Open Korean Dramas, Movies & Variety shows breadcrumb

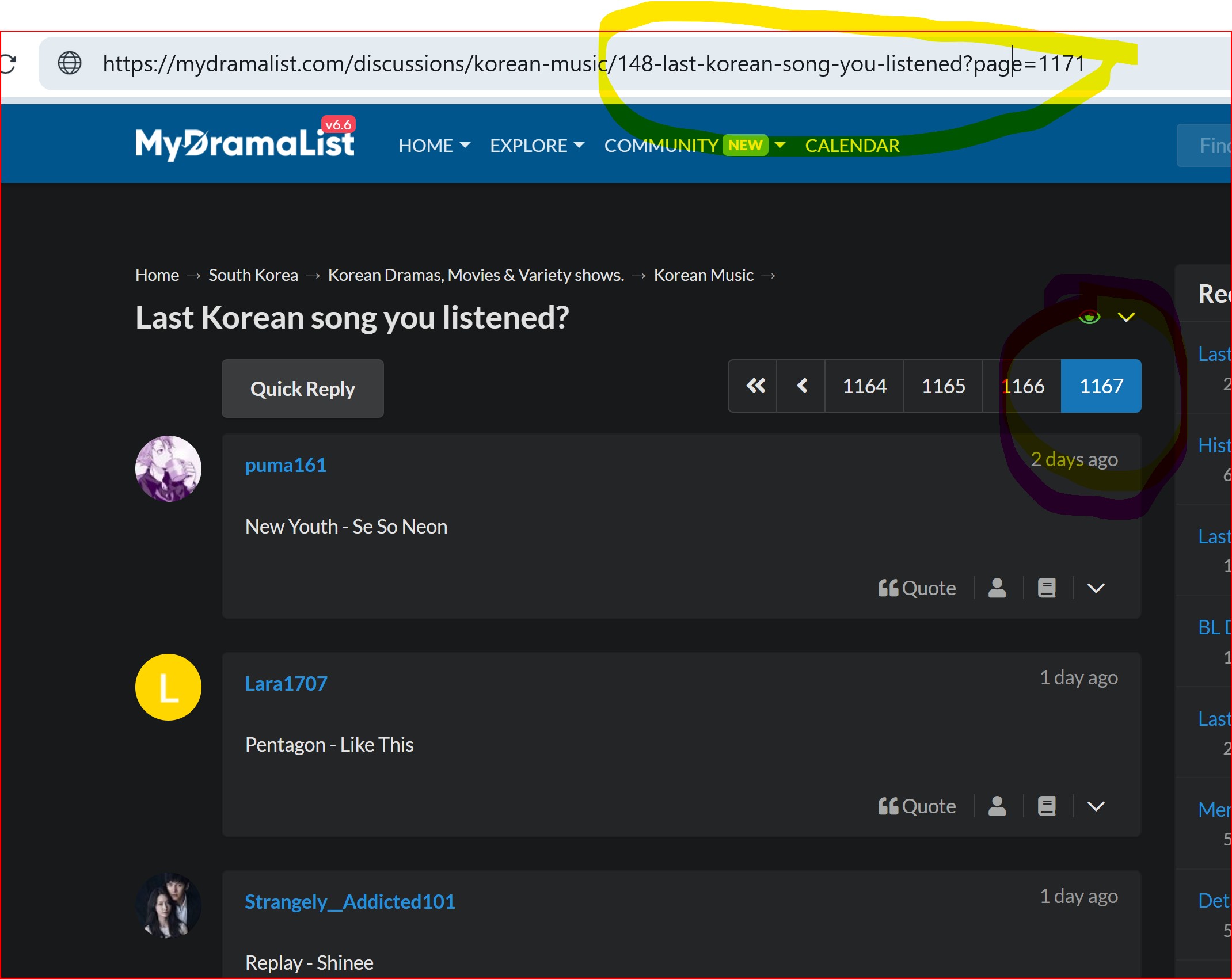(x=476, y=275)
